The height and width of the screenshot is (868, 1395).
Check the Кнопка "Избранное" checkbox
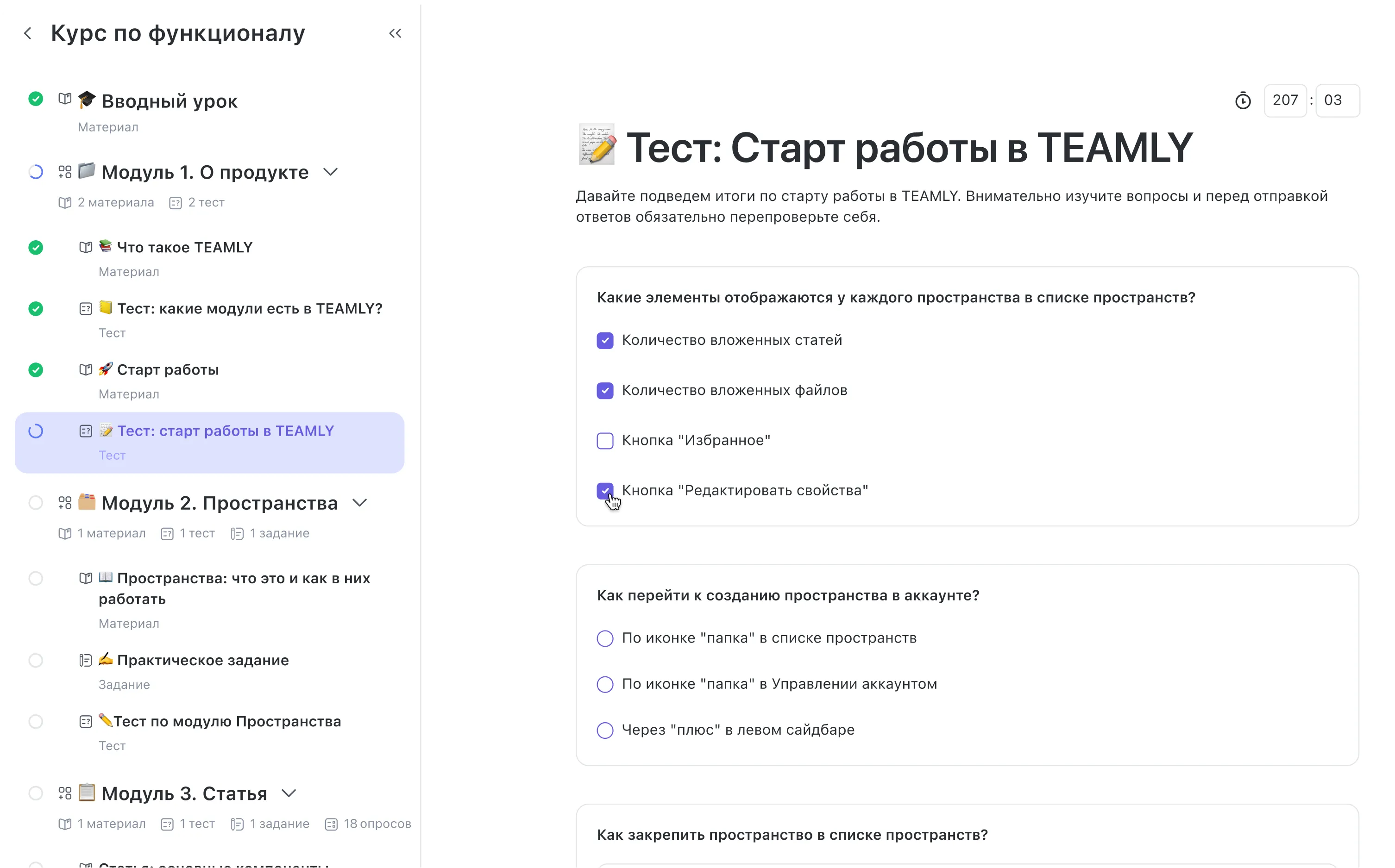pyautogui.click(x=605, y=441)
